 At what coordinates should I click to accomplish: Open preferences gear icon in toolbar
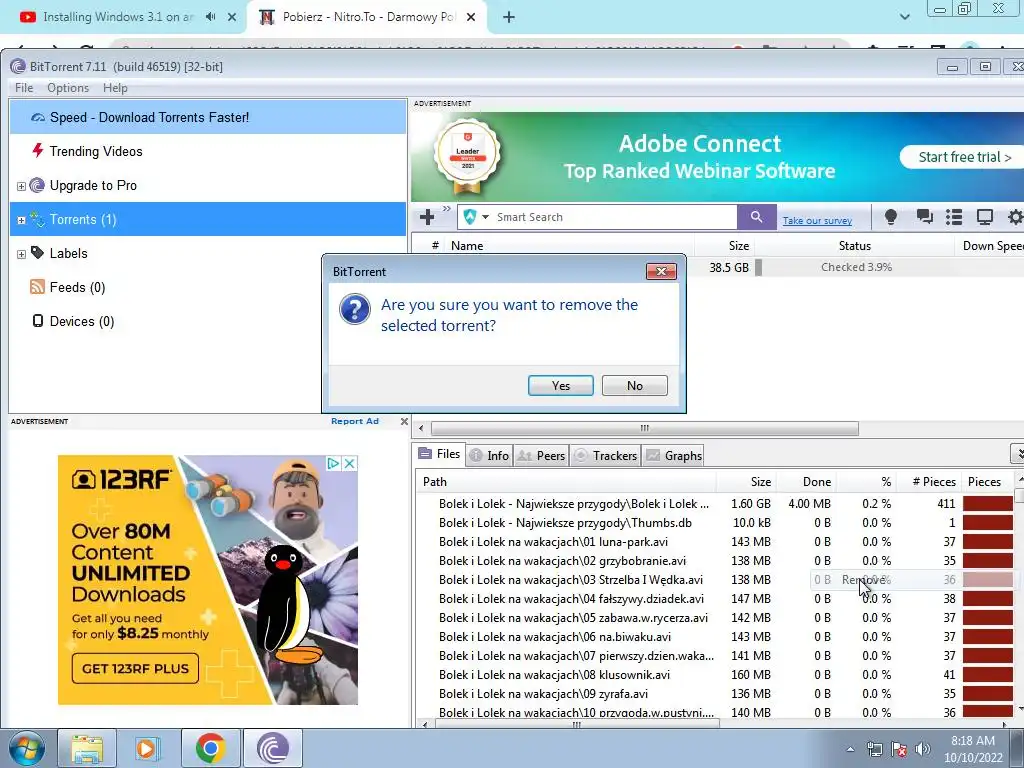click(1016, 217)
